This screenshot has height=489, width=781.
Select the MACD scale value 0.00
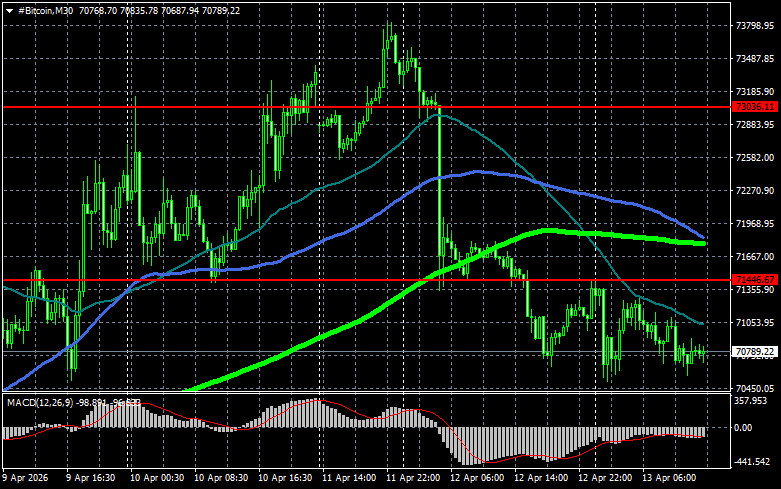pyautogui.click(x=743, y=428)
